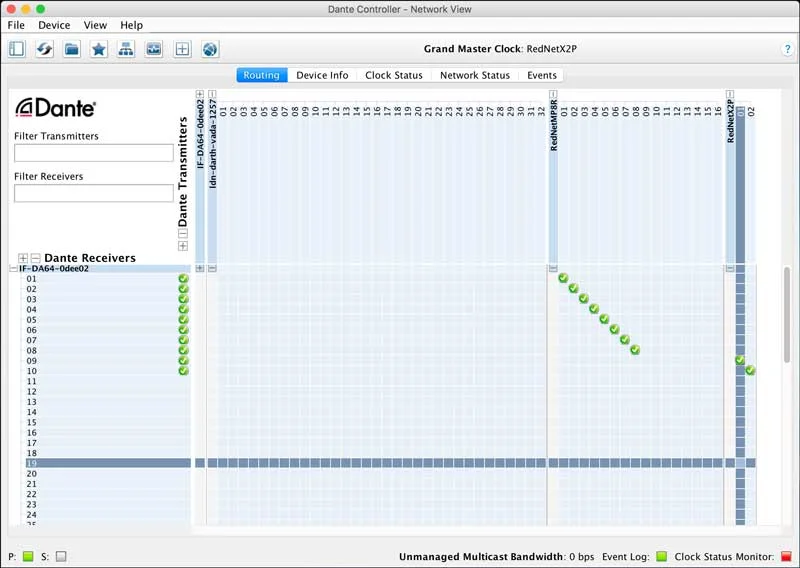Collapse IF-DA64-0dee02 receiver tree row

coord(13,268)
